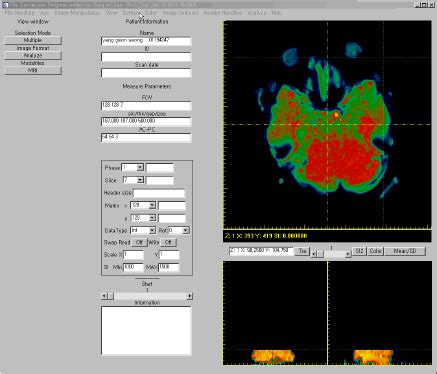Click the Tra view button
The width and height of the screenshot is (437, 374).
pos(302,251)
